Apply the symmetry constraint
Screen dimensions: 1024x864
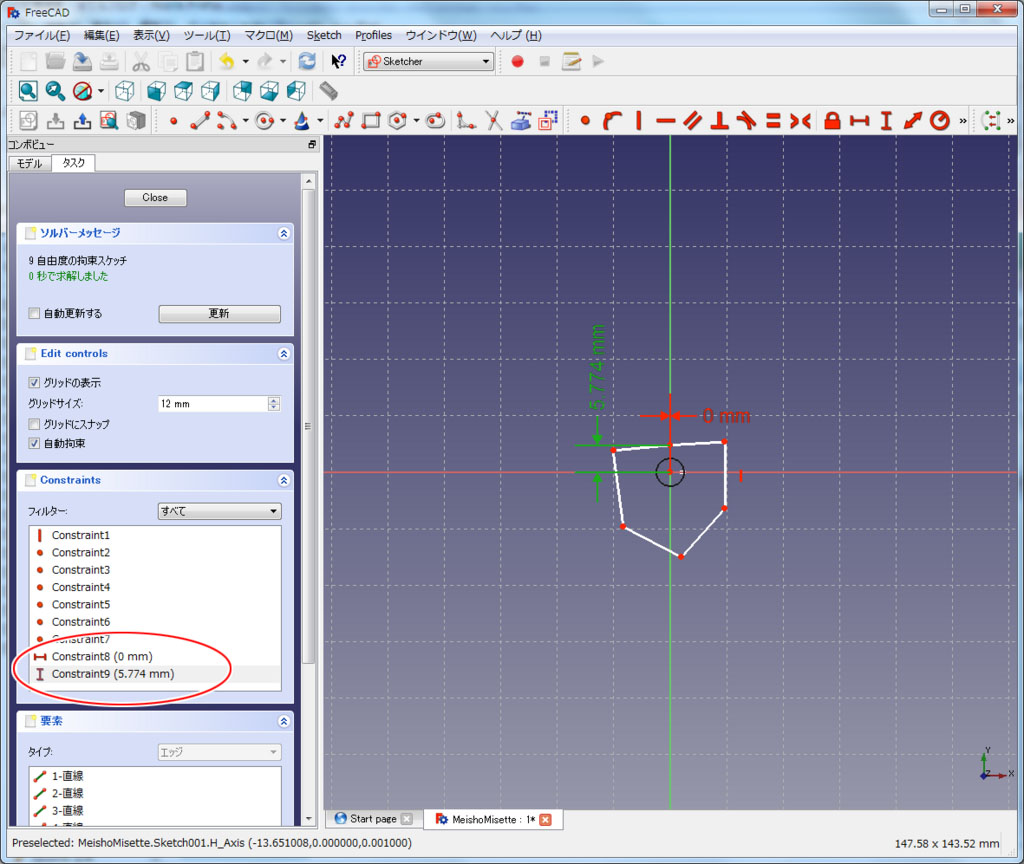point(800,121)
